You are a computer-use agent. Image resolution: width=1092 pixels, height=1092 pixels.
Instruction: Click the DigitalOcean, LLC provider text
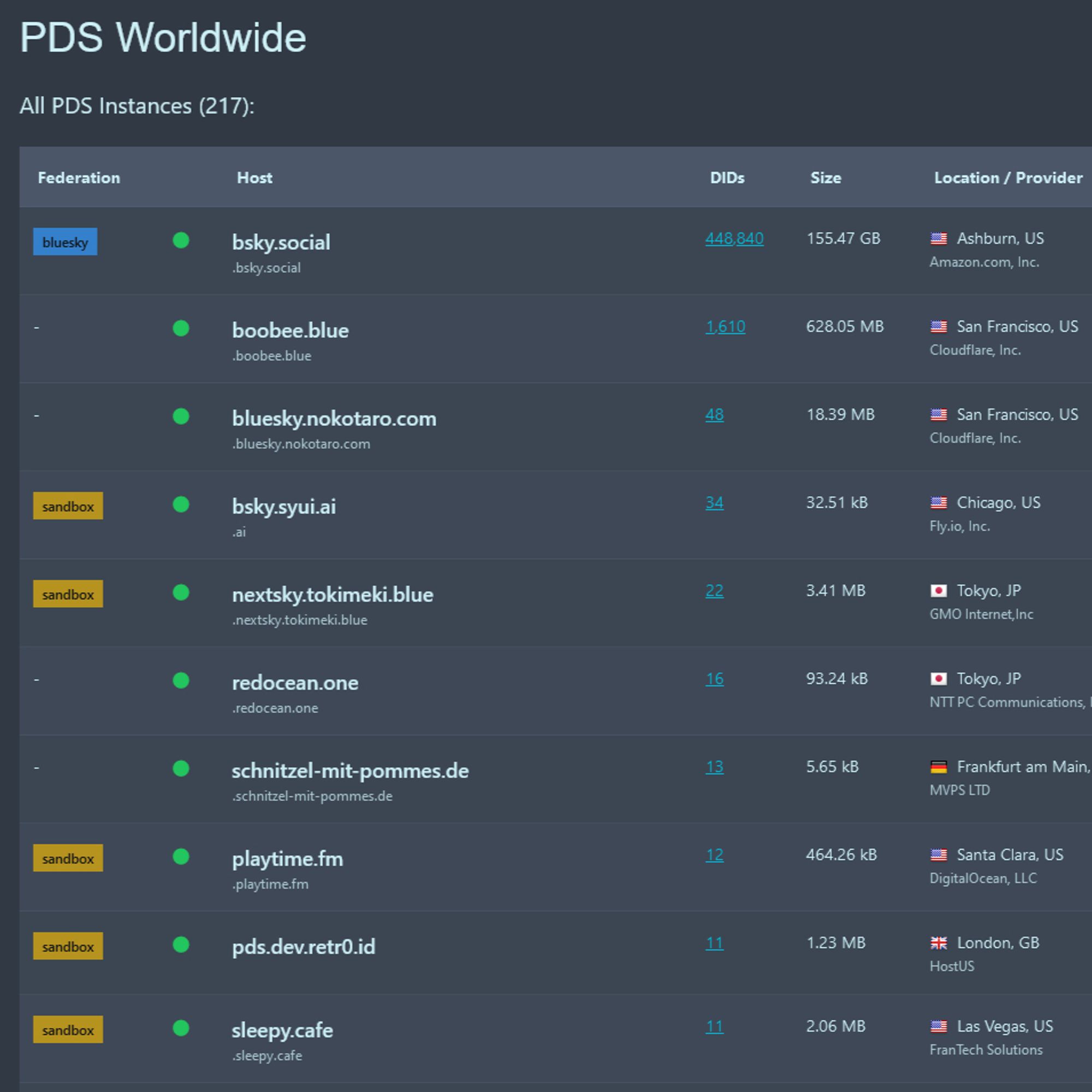[983, 879]
